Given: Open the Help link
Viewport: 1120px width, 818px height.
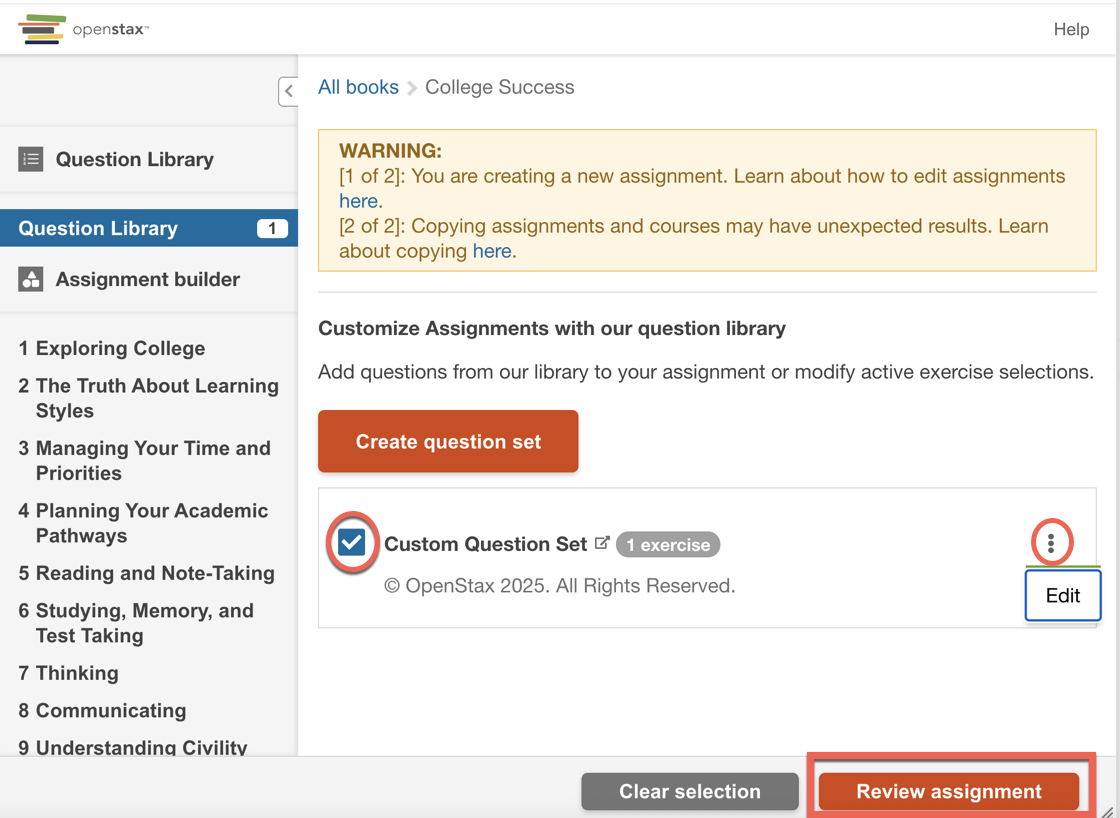Looking at the screenshot, I should point(1071,29).
